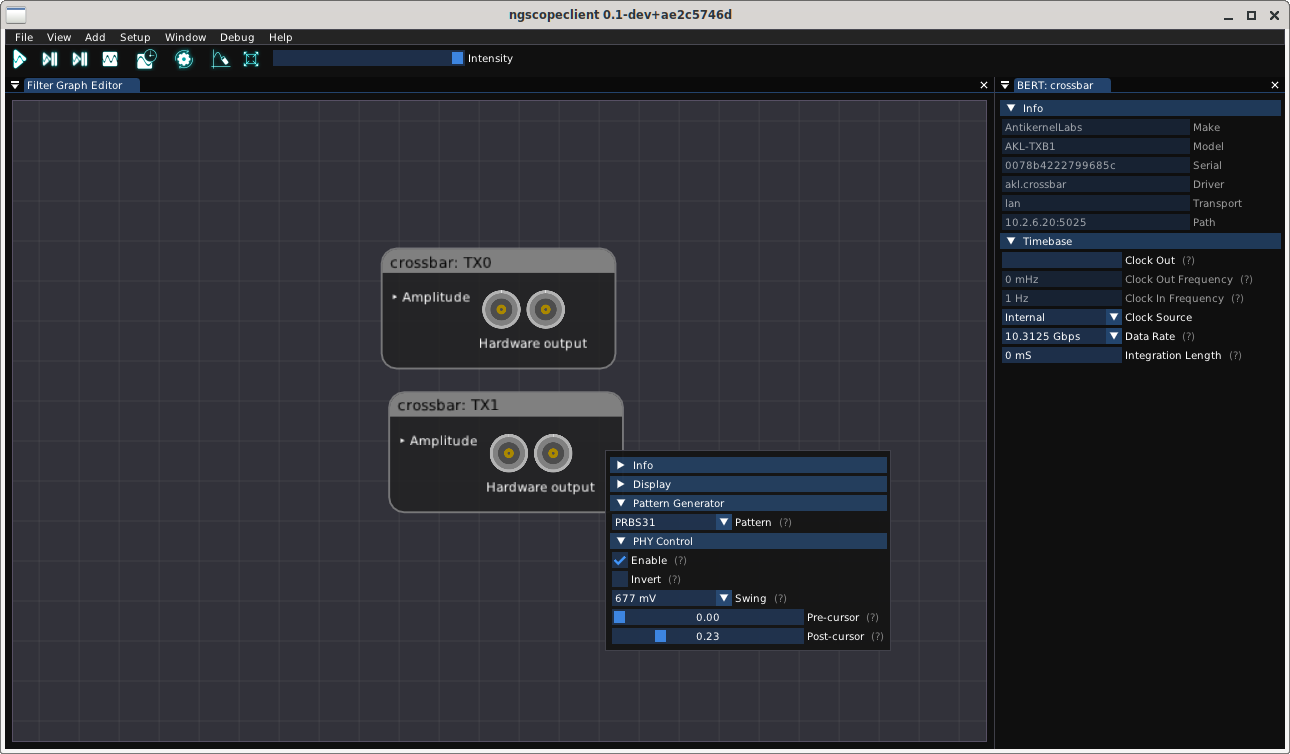This screenshot has height=754, width=1290.
Task: Click the crossbar: TX0 node title
Action: coord(441,263)
